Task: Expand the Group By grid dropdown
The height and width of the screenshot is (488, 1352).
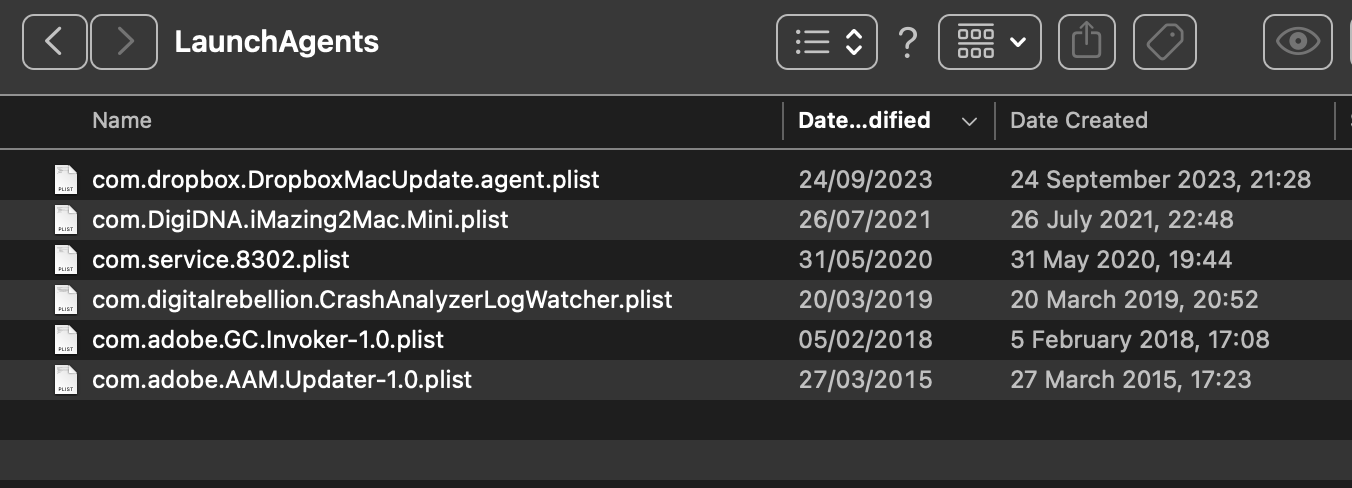Action: point(989,41)
